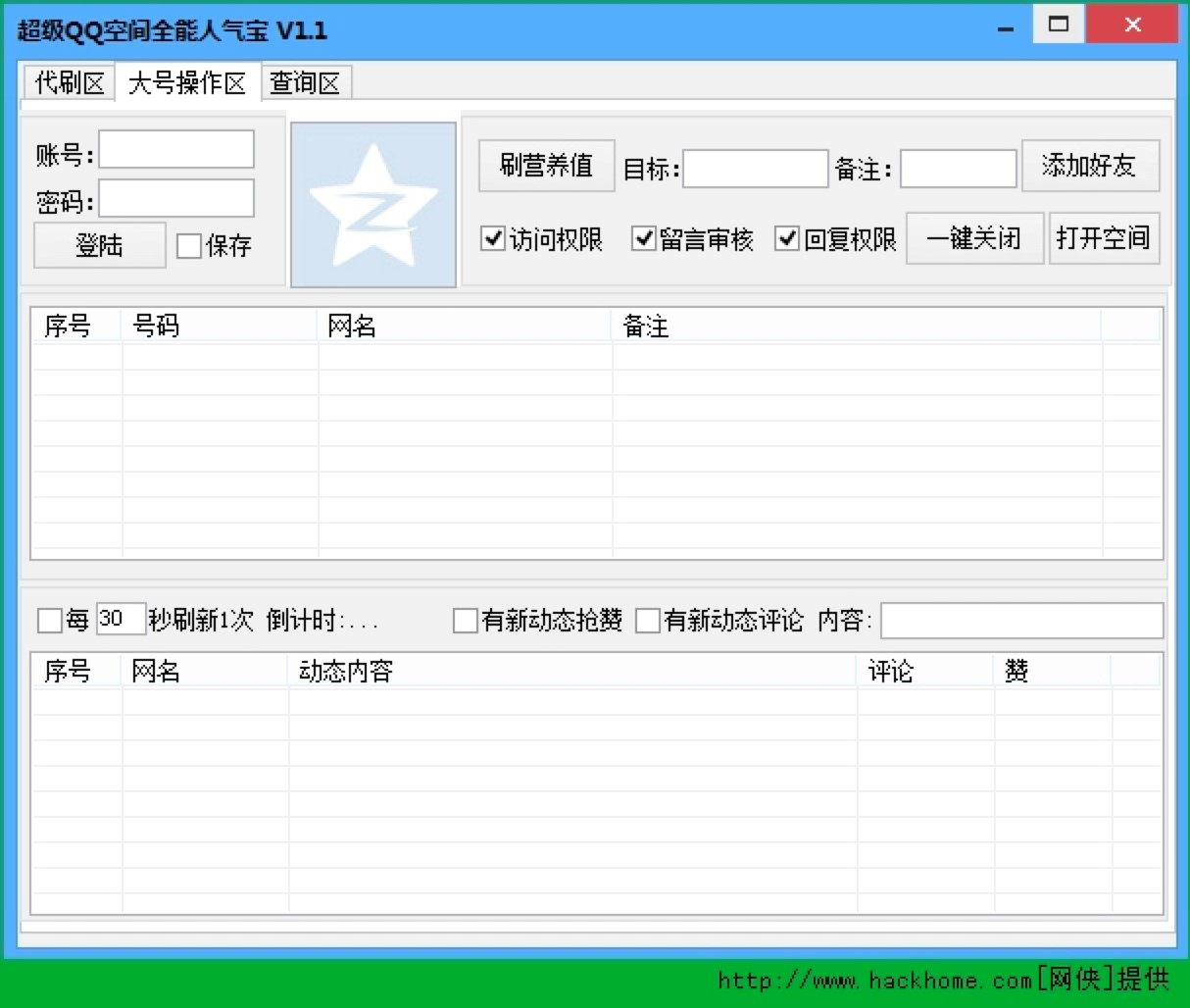Screen dimensions: 1190x1008
Task: Click the 内容 comment text field
Action: coord(1022,621)
